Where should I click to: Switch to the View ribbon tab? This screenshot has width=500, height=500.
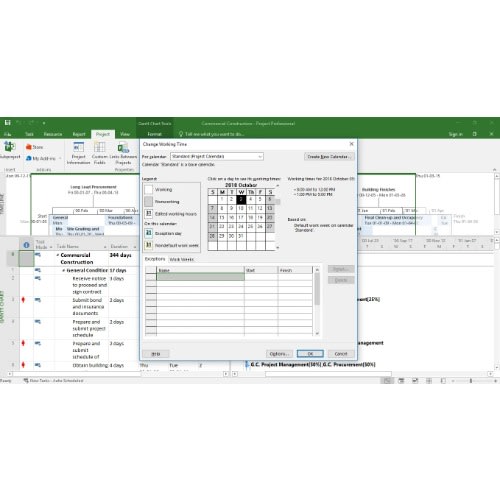click(x=125, y=134)
